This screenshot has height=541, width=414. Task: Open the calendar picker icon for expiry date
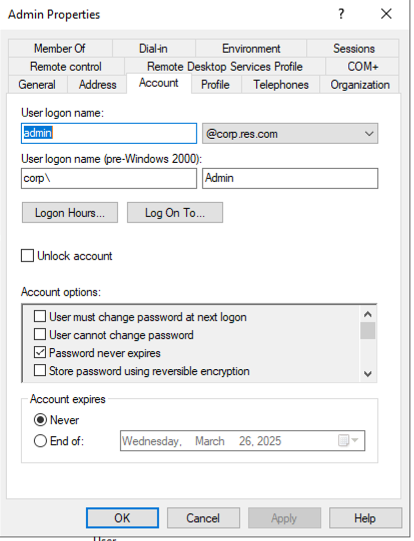point(343,441)
